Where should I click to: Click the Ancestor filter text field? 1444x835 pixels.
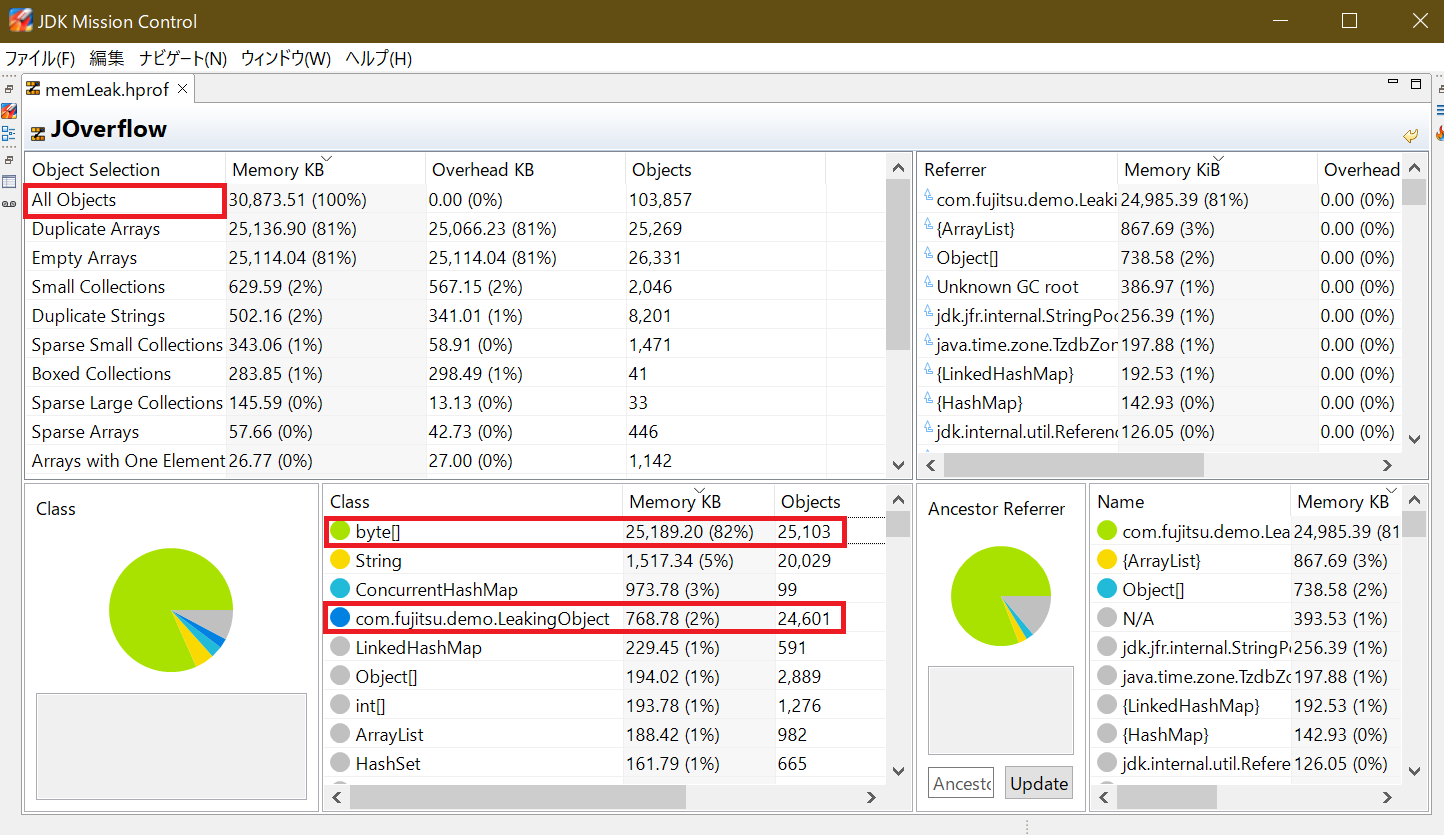pos(960,783)
